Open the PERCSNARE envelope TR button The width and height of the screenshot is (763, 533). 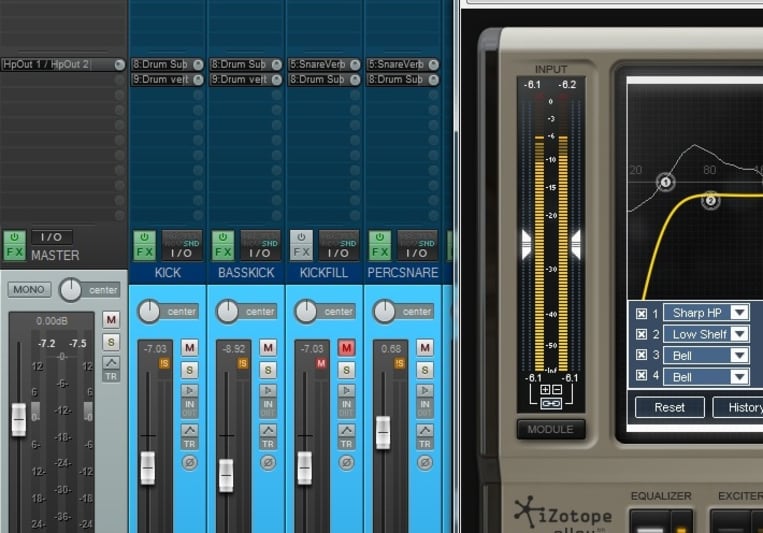click(x=424, y=437)
